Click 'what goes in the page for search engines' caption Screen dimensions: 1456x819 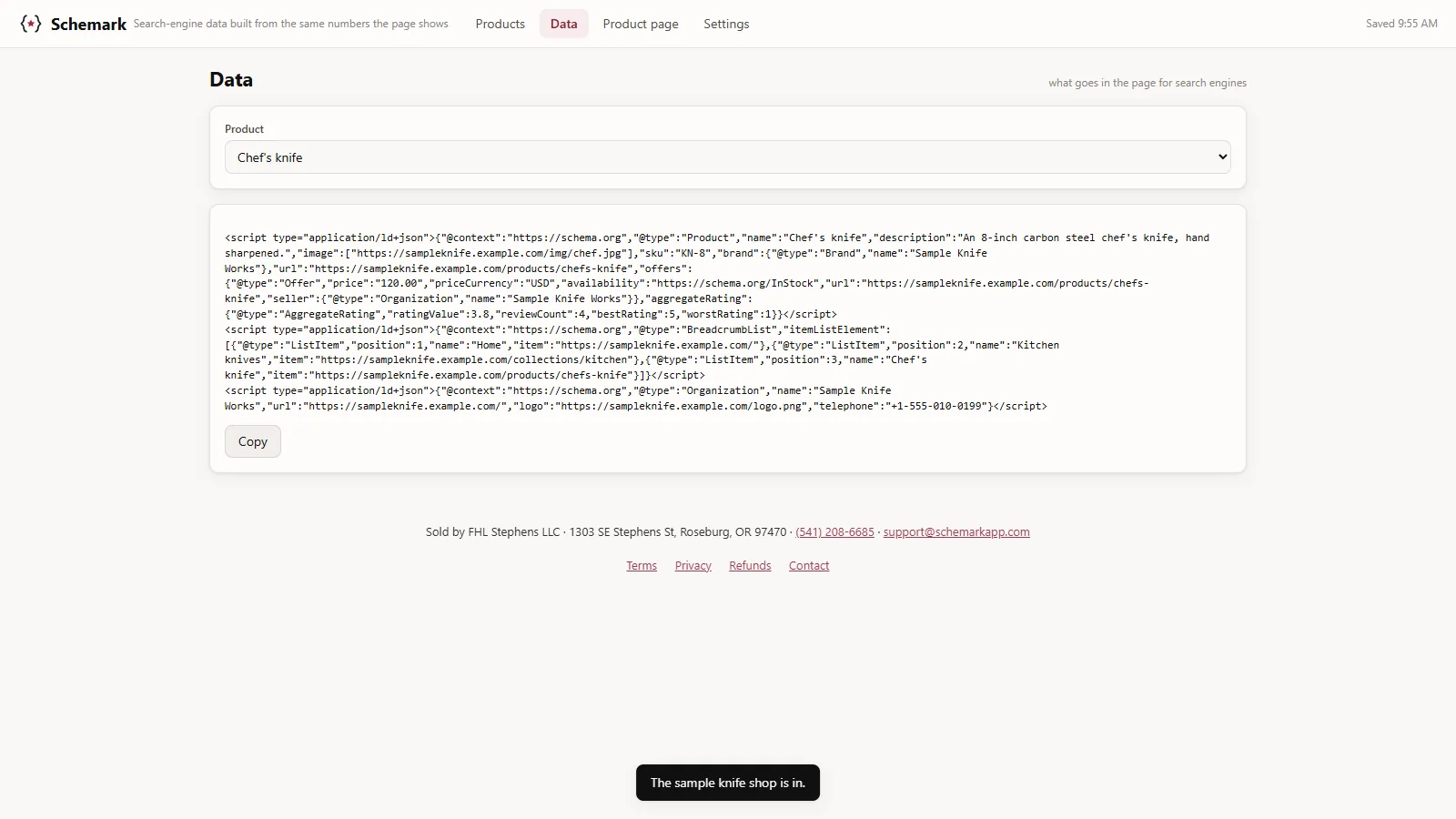(1148, 83)
